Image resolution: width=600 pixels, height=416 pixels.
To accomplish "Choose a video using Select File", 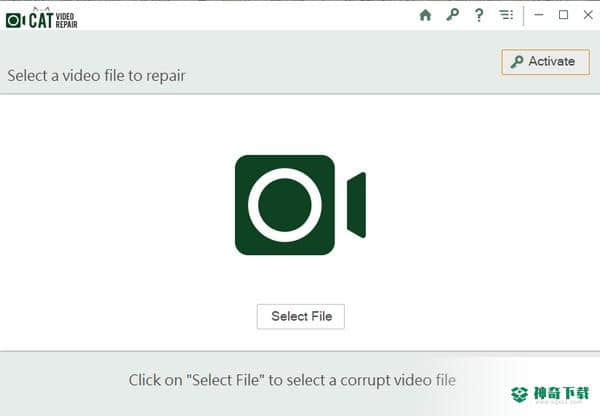I will tap(301, 316).
